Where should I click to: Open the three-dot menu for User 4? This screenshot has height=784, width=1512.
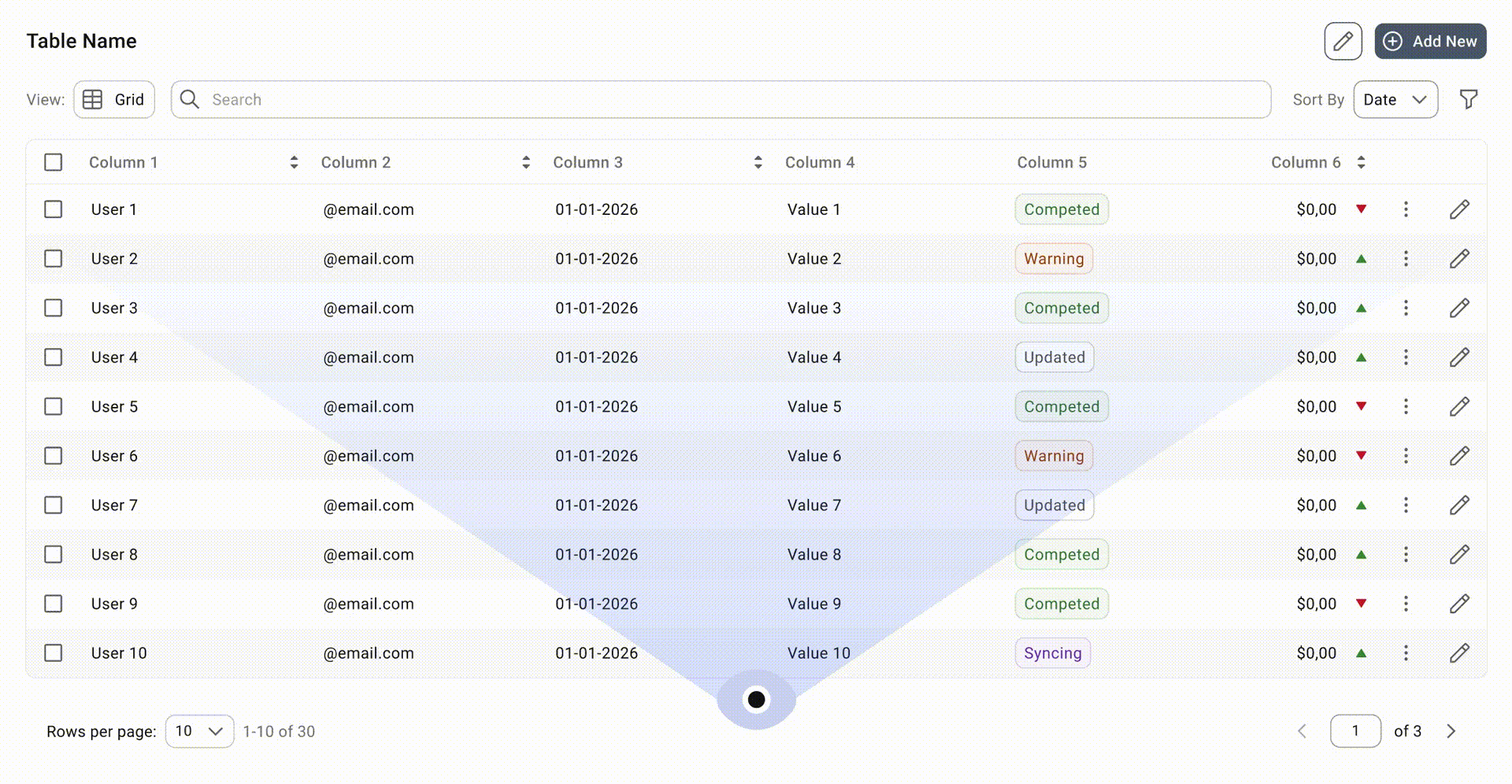click(x=1406, y=357)
